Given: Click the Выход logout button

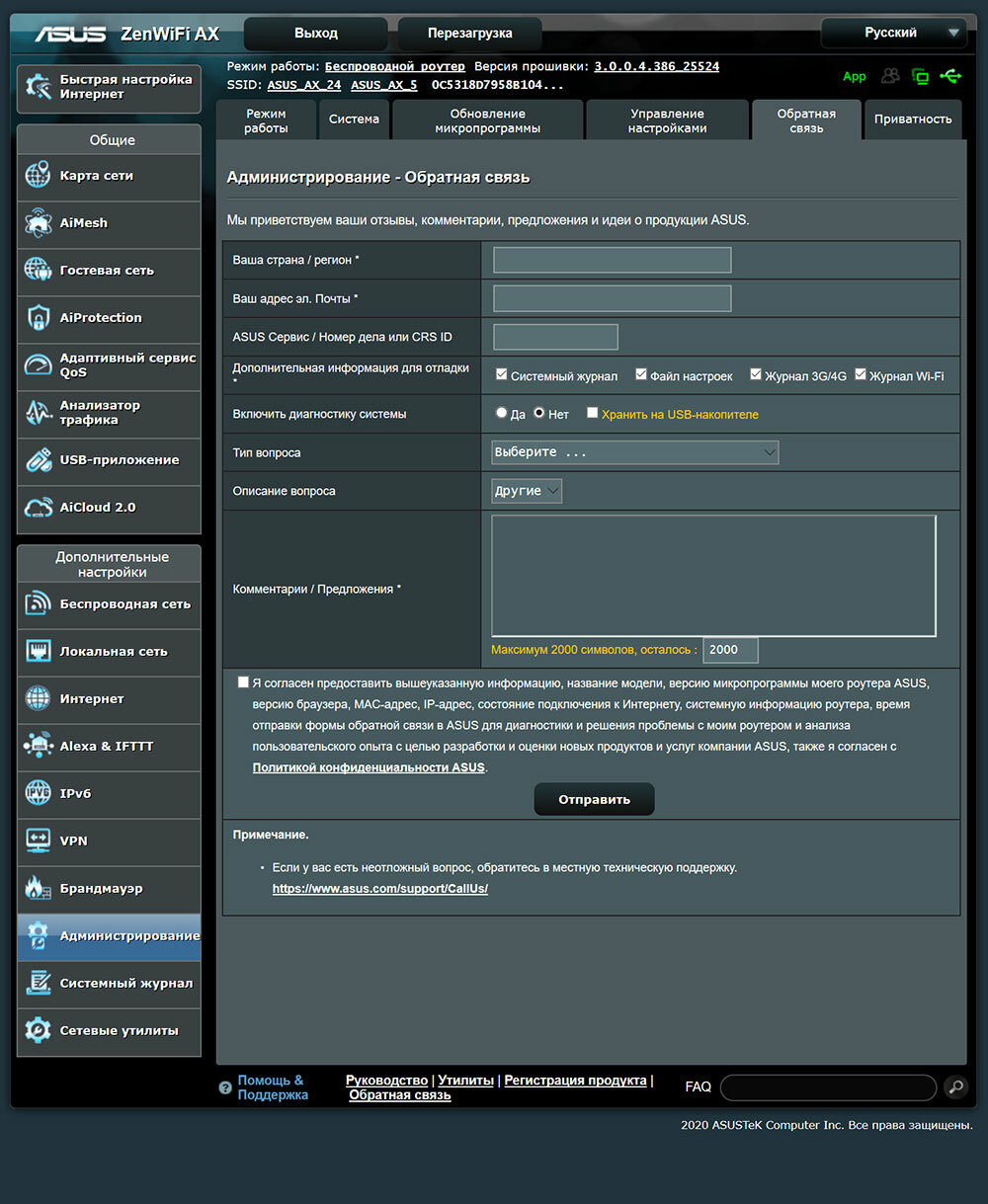Looking at the screenshot, I should pos(316,34).
